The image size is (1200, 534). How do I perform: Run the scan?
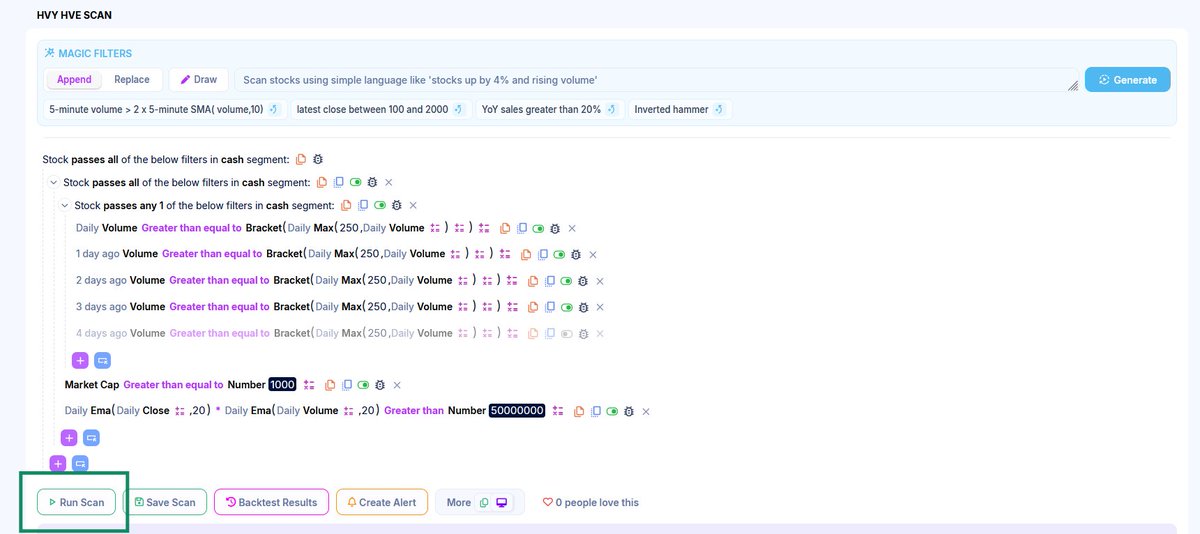point(76,502)
